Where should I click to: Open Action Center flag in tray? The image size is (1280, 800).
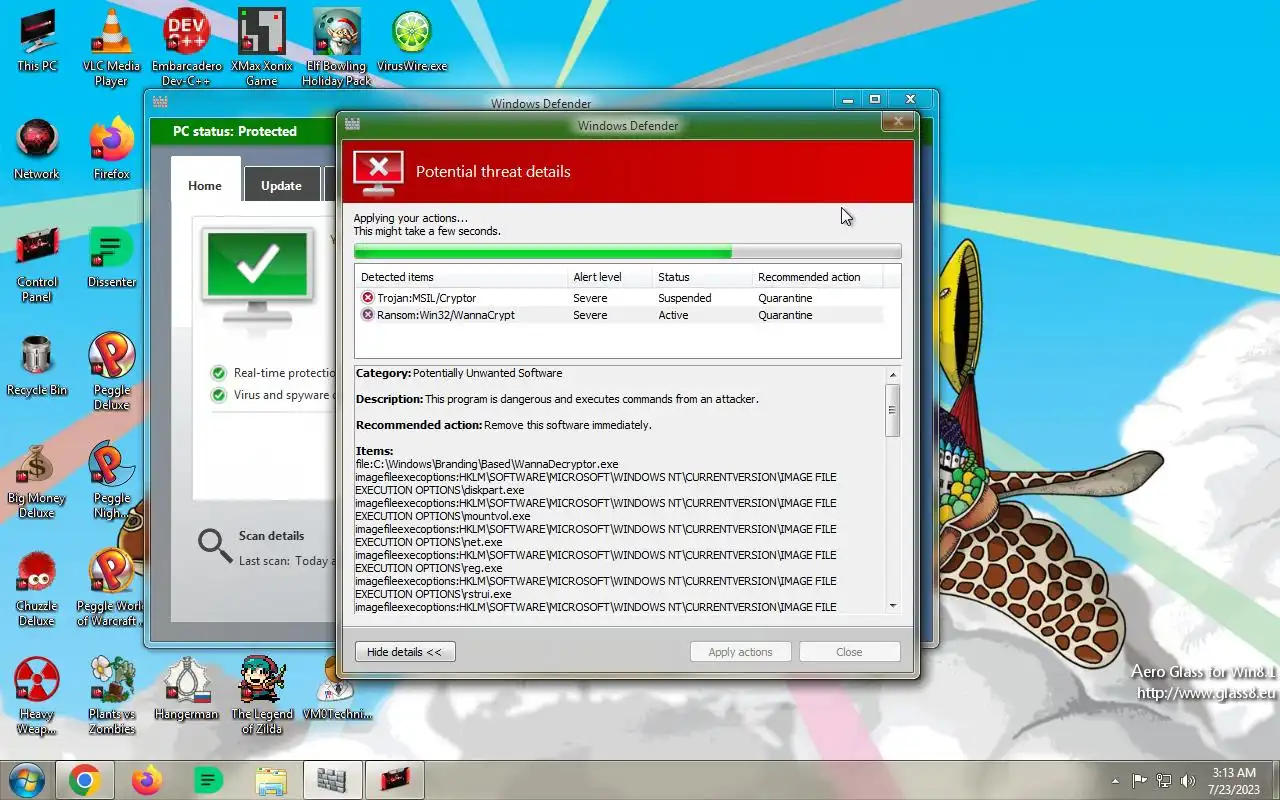1139,781
